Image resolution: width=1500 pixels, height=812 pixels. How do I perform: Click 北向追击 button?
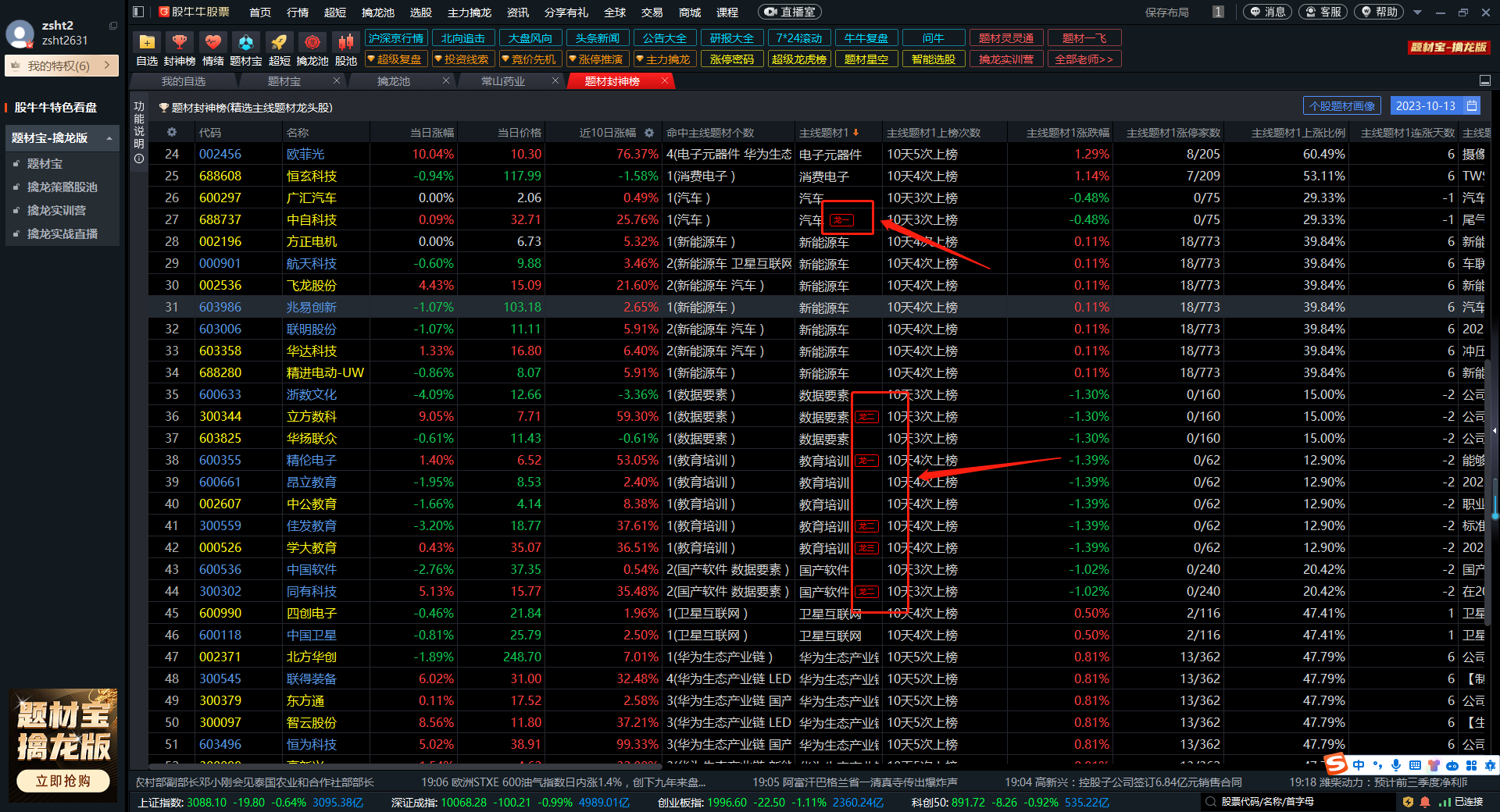coord(462,38)
